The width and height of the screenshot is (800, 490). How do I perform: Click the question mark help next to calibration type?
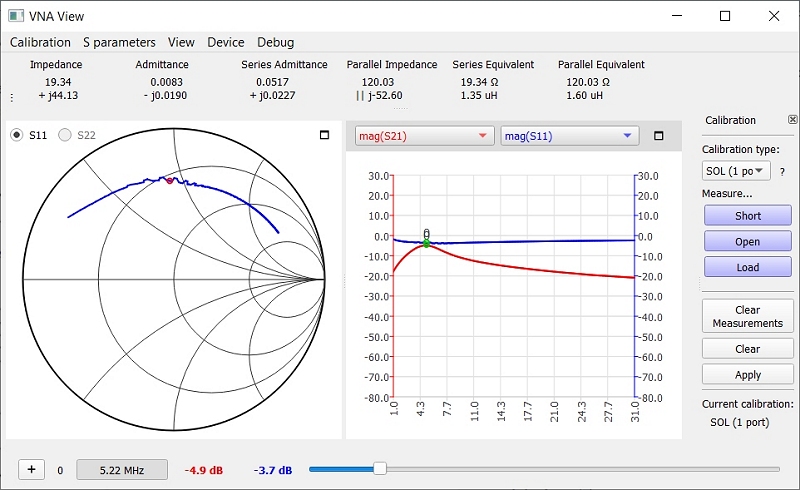782,171
